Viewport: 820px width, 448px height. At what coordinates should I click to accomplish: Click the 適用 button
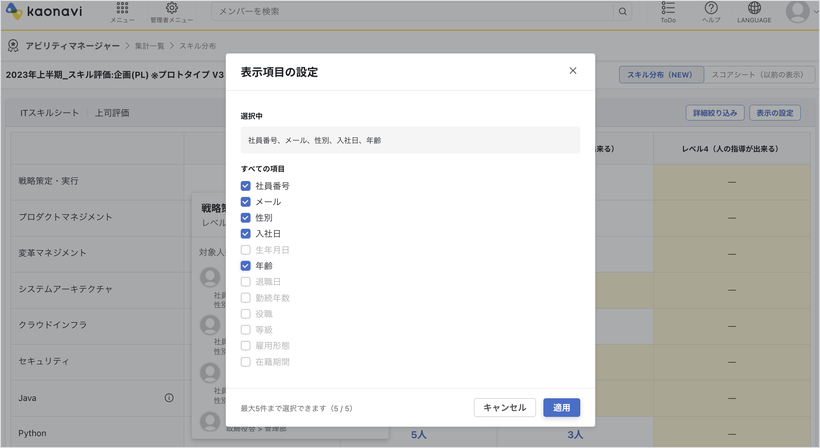coord(562,408)
